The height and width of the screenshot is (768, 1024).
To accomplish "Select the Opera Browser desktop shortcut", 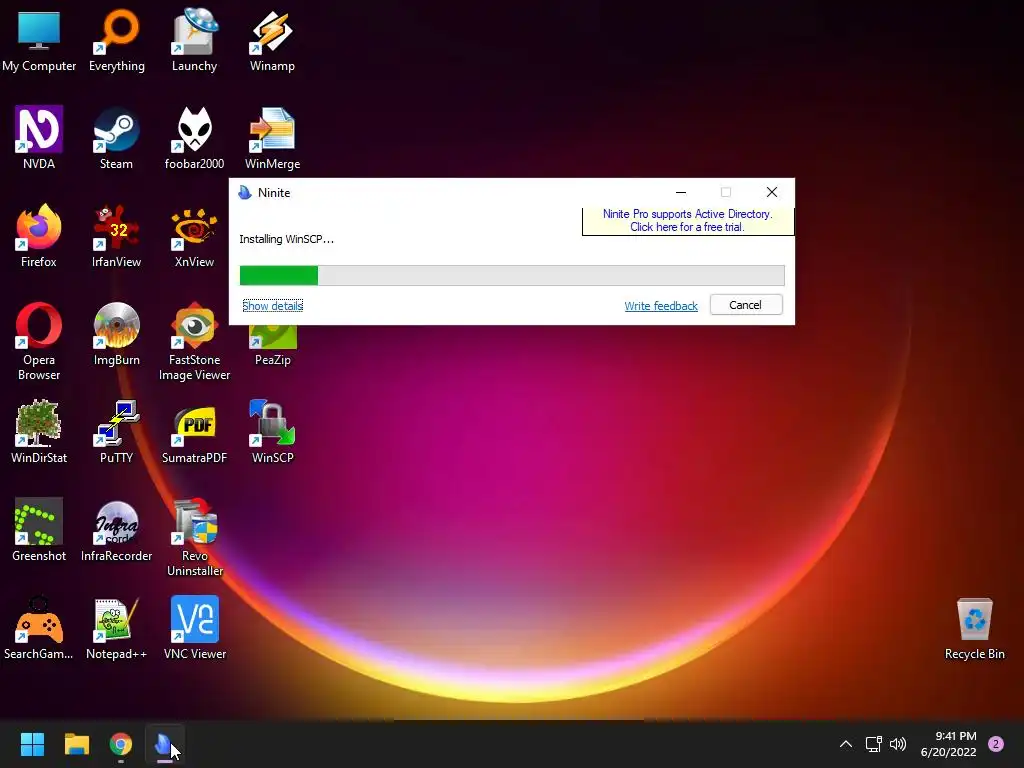I will tap(39, 341).
